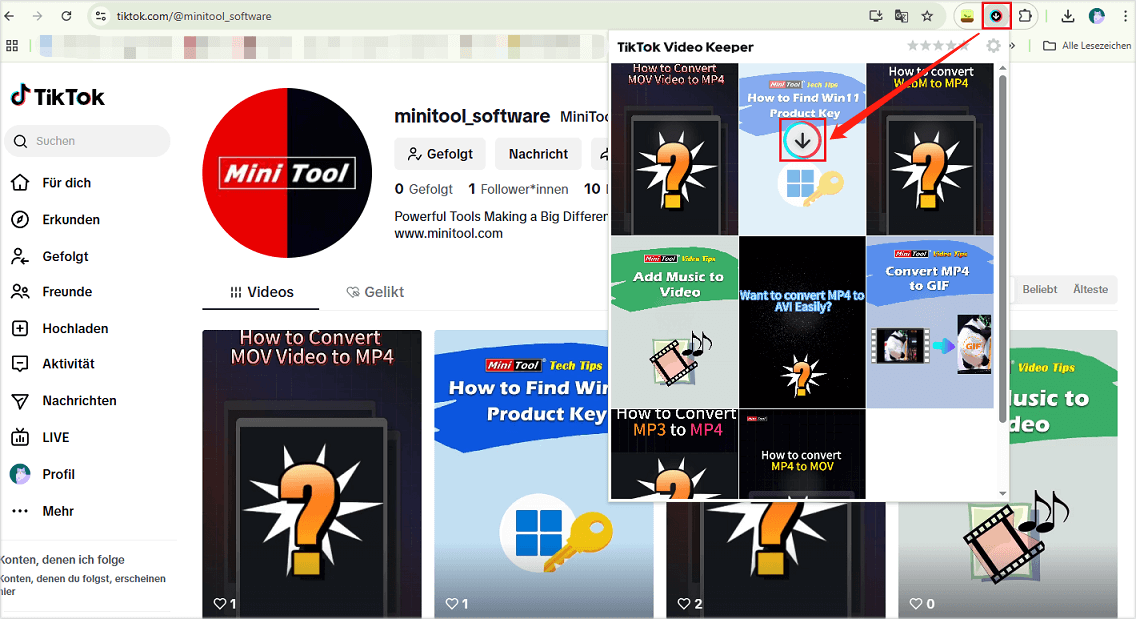
Task: Click the install app icon in the address bar
Action: point(875,16)
